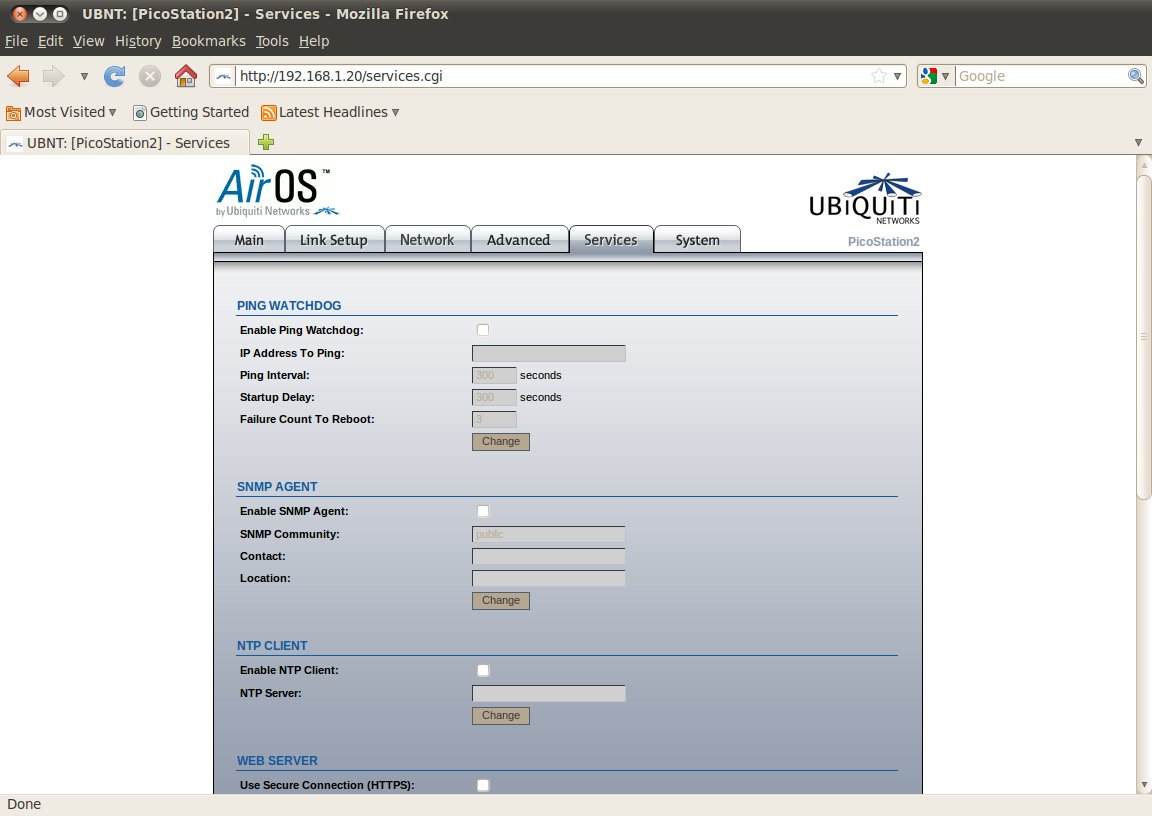Click the scrollbar down arrow
Image resolution: width=1152 pixels, height=816 pixels.
click(1144, 786)
